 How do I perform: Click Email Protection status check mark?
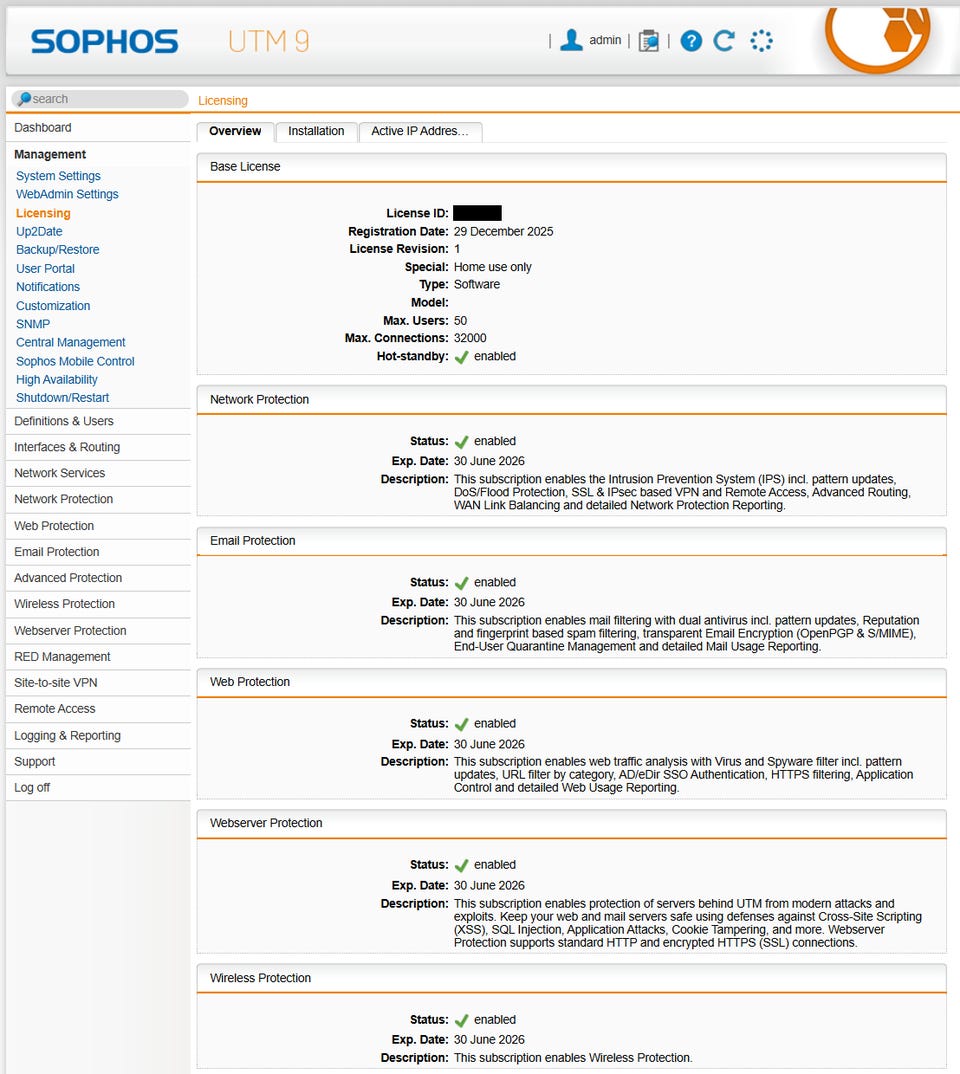[462, 583]
